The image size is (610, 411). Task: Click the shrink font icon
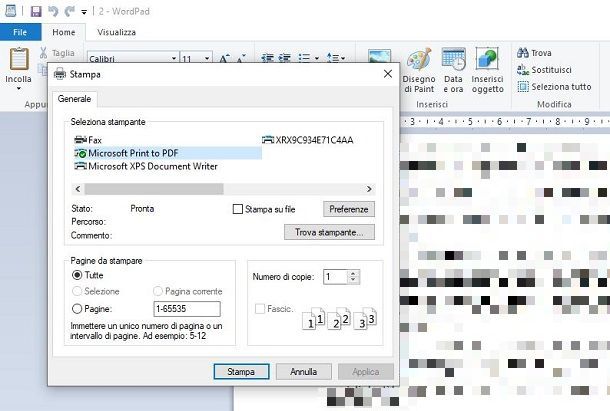click(241, 58)
